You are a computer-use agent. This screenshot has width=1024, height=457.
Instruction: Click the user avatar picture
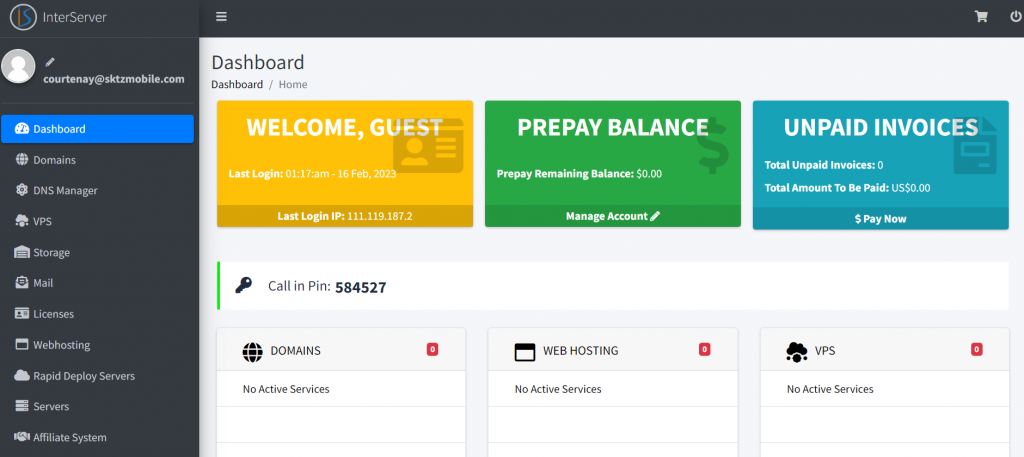click(x=18, y=66)
